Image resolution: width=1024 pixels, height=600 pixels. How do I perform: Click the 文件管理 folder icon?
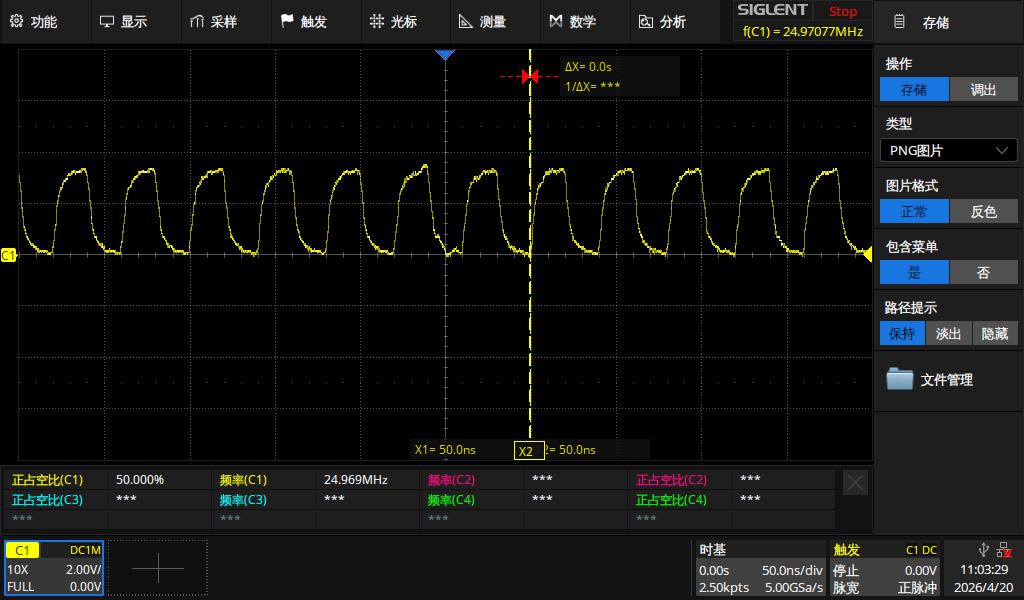click(x=899, y=379)
